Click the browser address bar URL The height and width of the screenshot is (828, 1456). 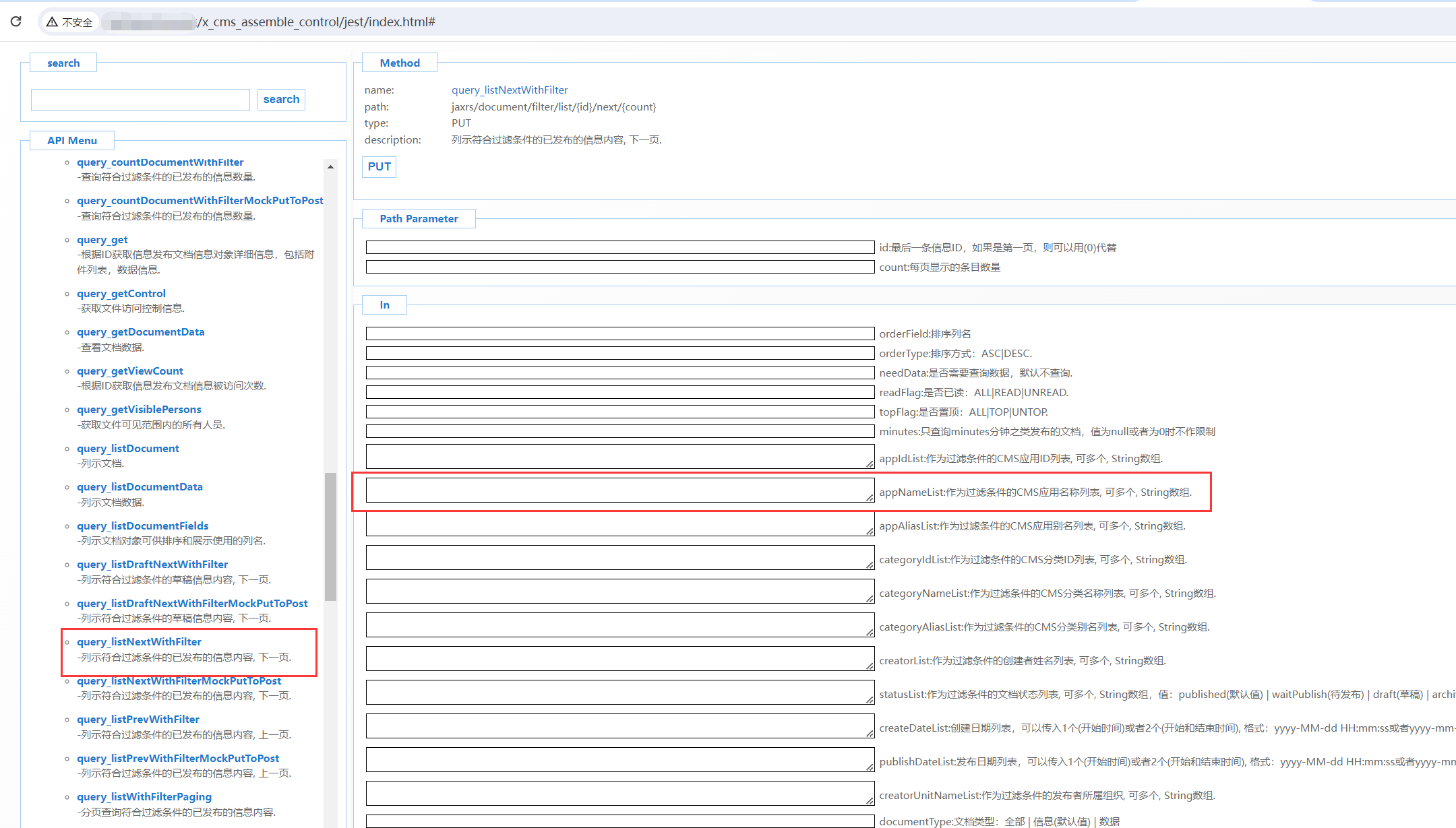click(x=317, y=22)
